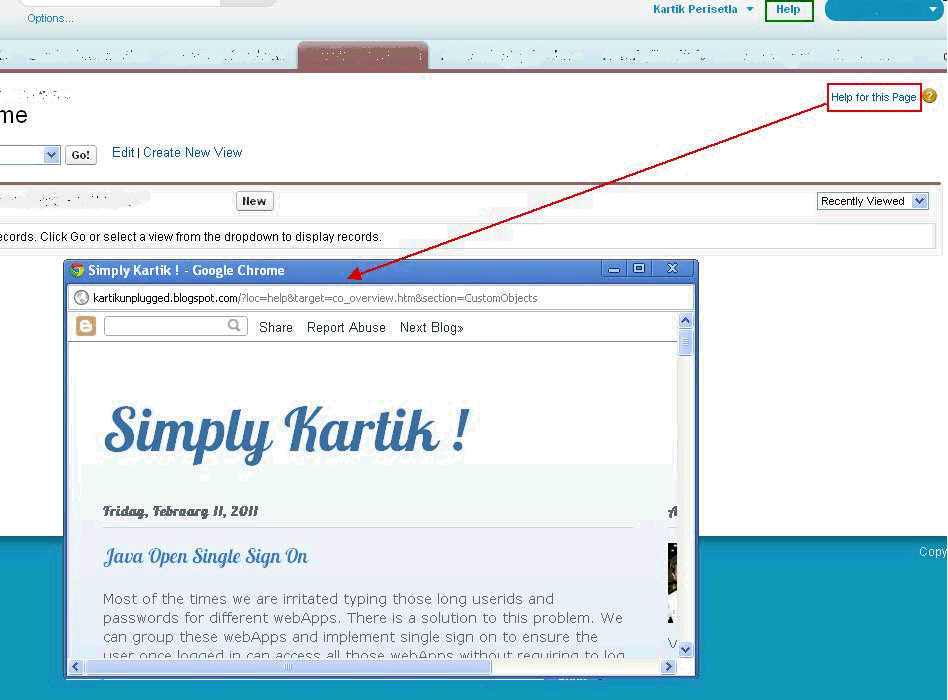The height and width of the screenshot is (700, 948).
Task: Open the view selector dropdown beside Go!
Action: coord(51,155)
